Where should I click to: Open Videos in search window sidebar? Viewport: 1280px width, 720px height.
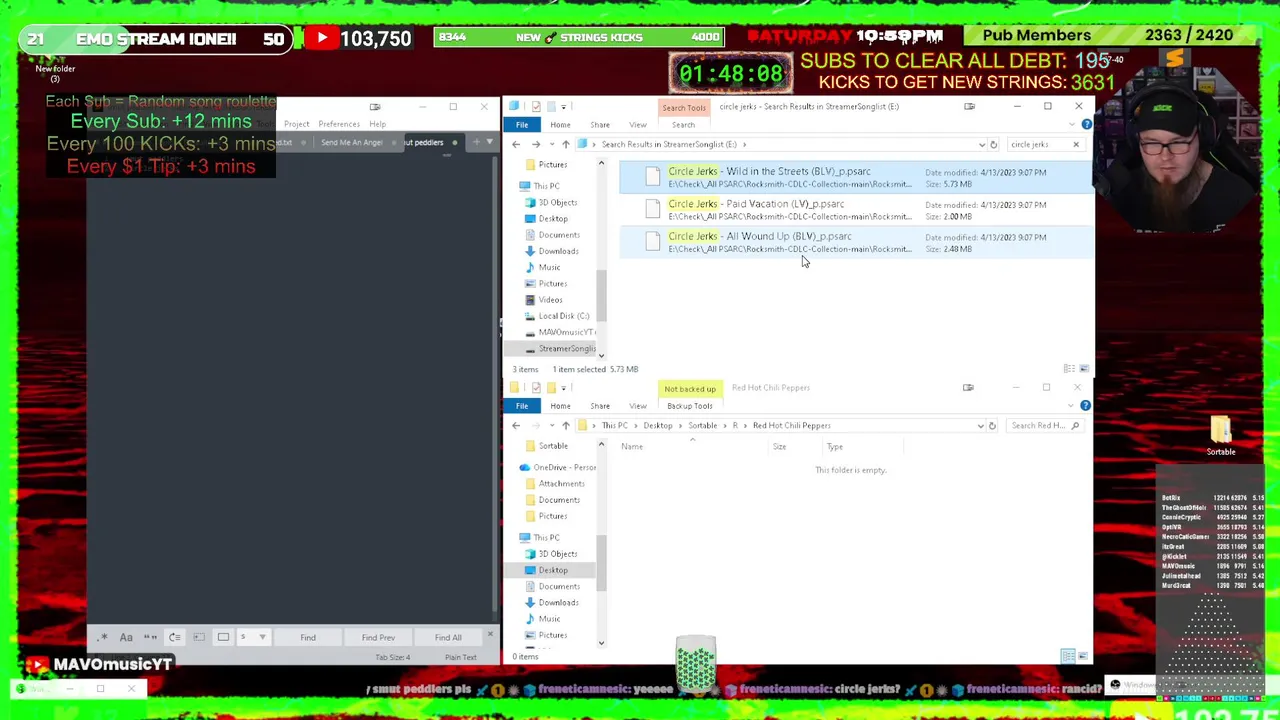(550, 299)
